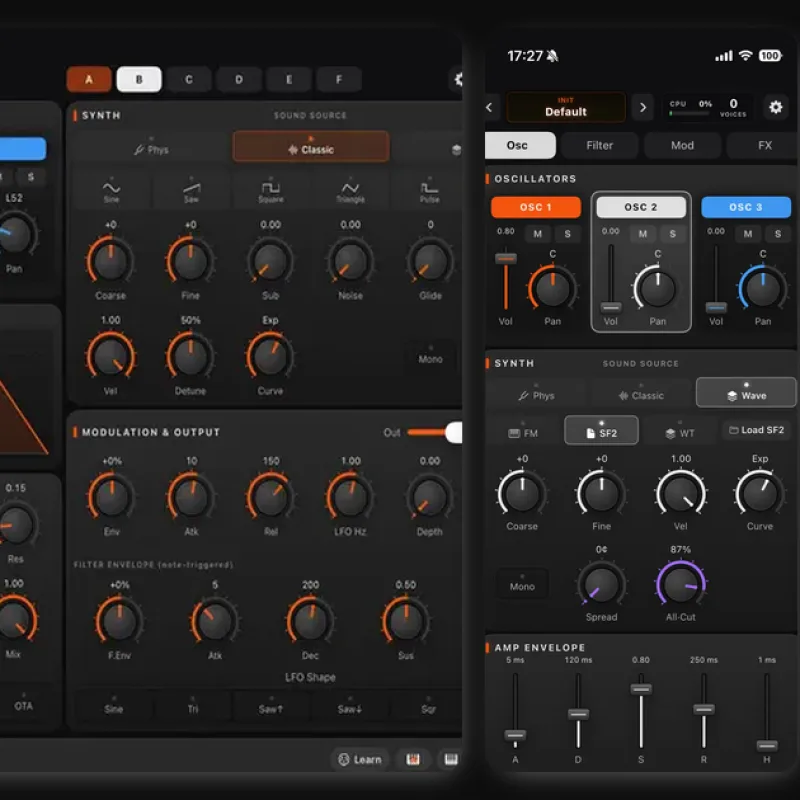
Task: Open settings gear in phone view
Action: [x=775, y=107]
